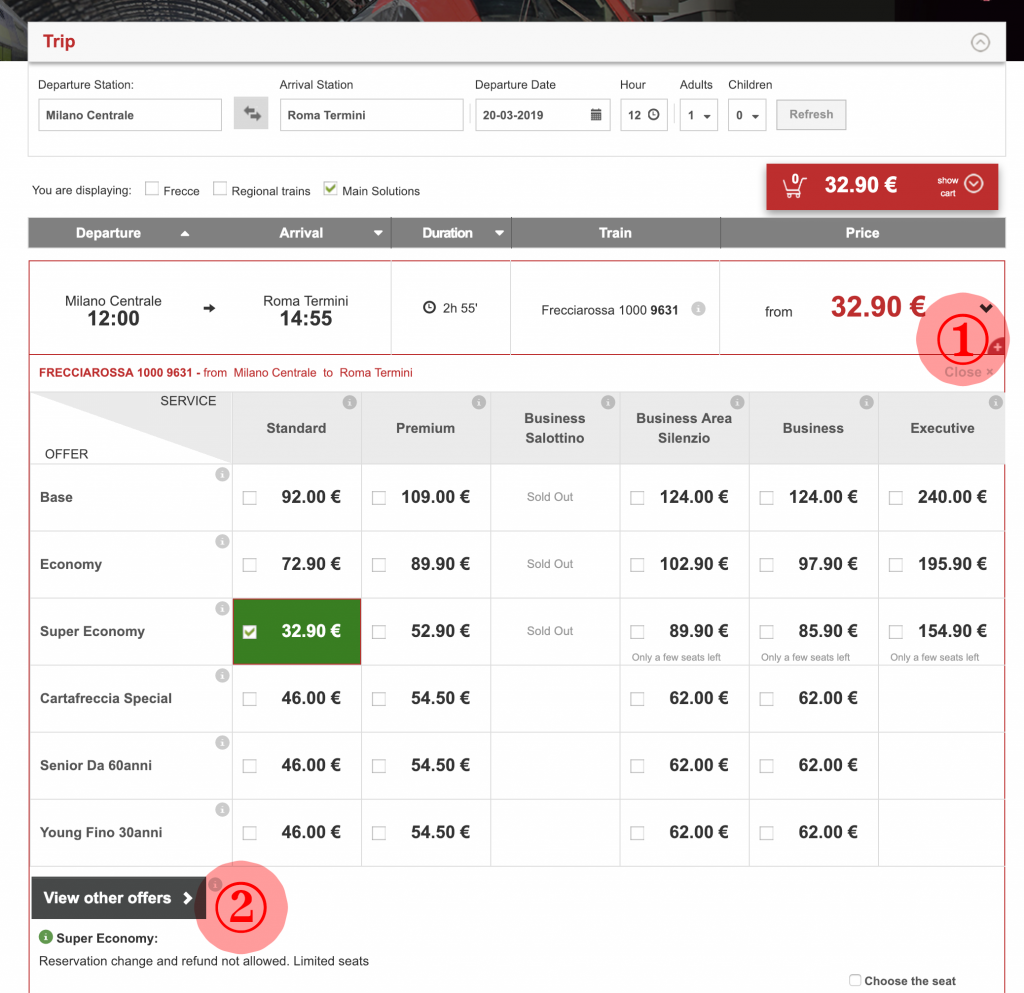
Task: Click the 14:55 Roma Termini arrival time
Action: (306, 319)
